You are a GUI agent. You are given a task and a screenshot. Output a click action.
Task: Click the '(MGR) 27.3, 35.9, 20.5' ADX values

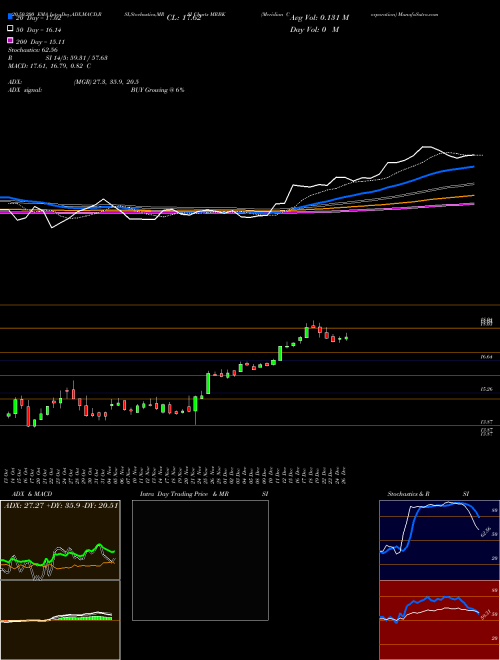106,82
